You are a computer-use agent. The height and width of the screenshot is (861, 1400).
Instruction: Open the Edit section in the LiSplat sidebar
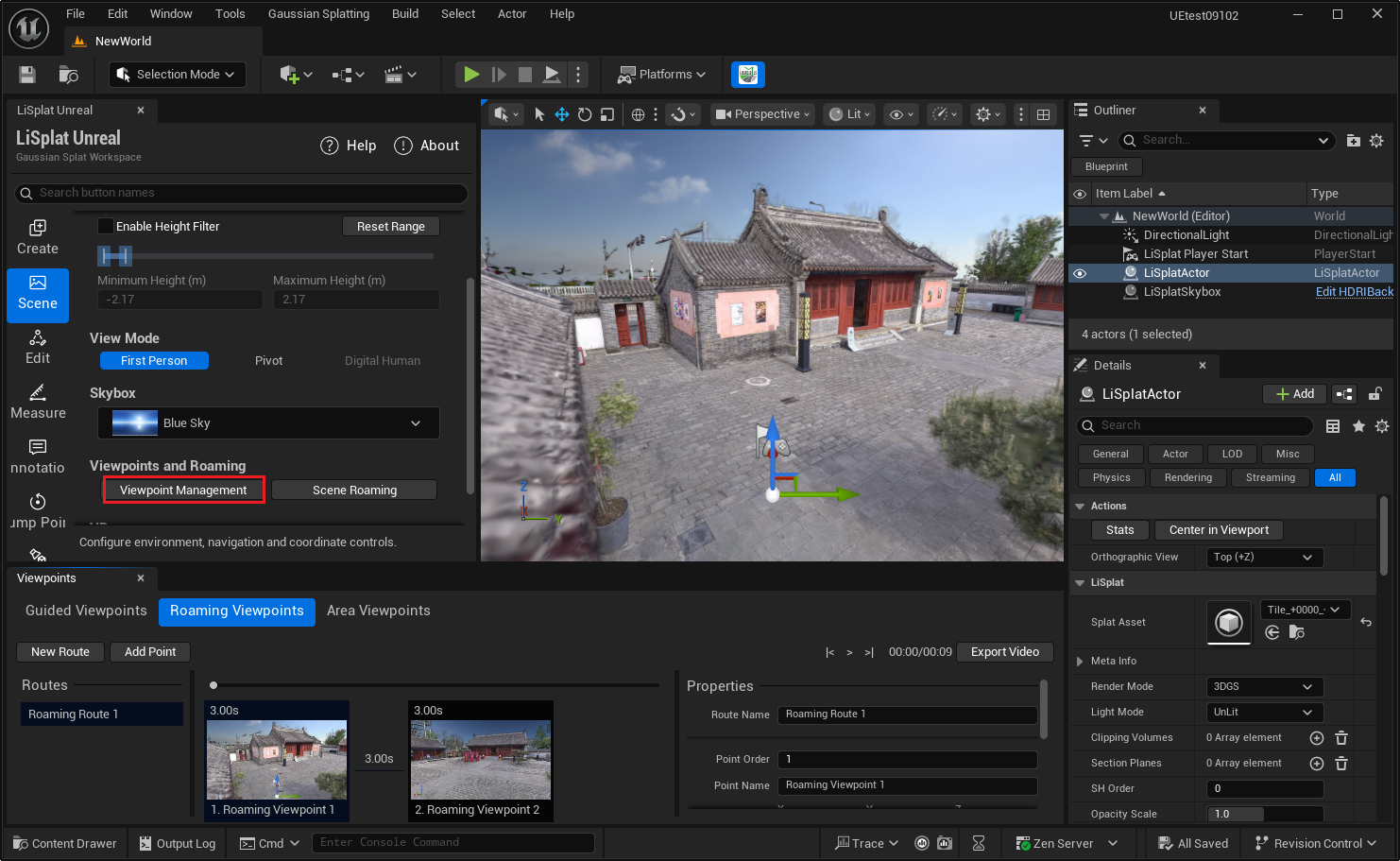(x=38, y=347)
